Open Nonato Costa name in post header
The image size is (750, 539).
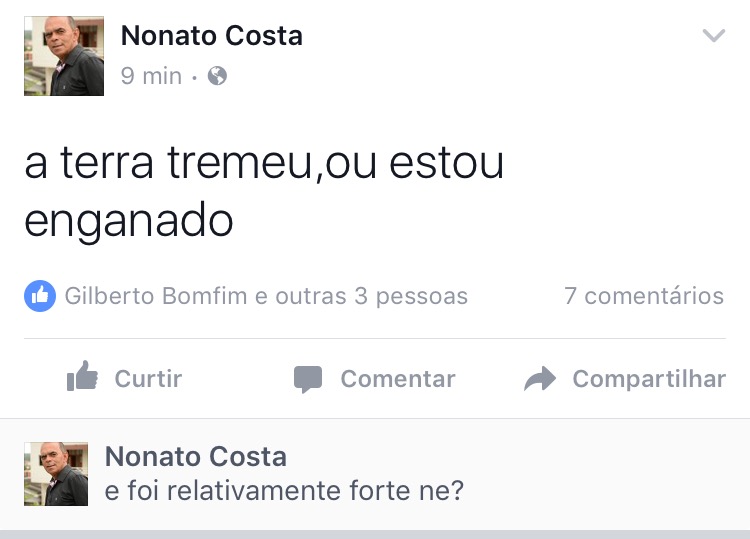click(211, 37)
